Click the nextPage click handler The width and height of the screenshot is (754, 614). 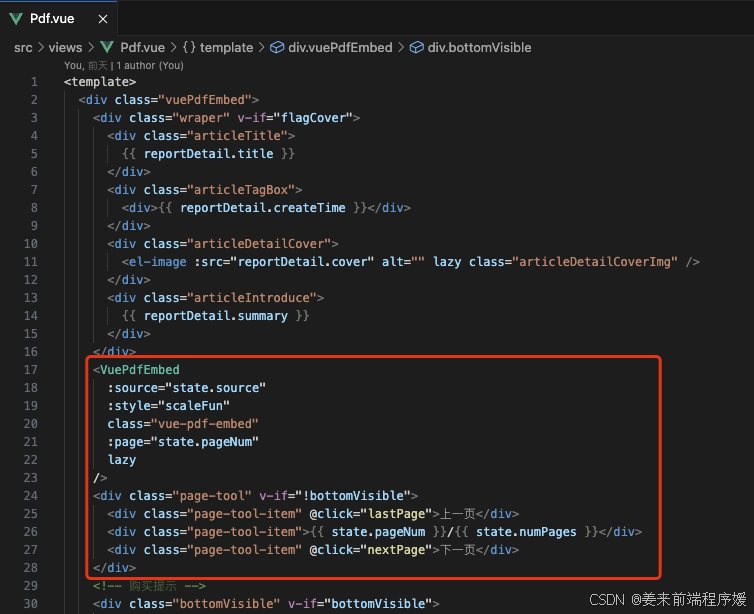pyautogui.click(x=397, y=550)
